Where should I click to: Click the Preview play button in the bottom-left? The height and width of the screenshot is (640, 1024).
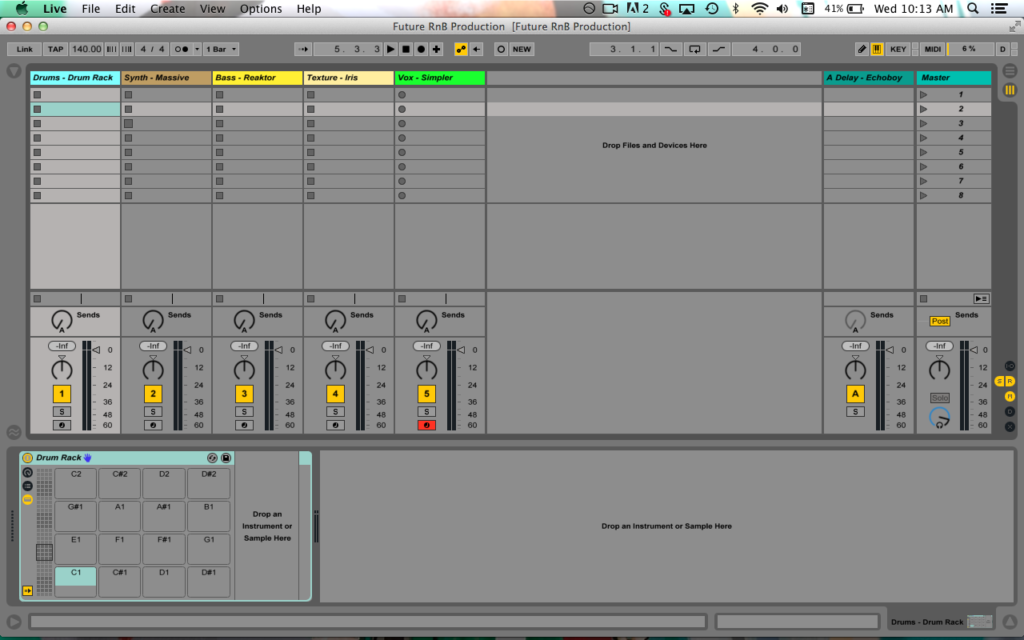(14, 622)
